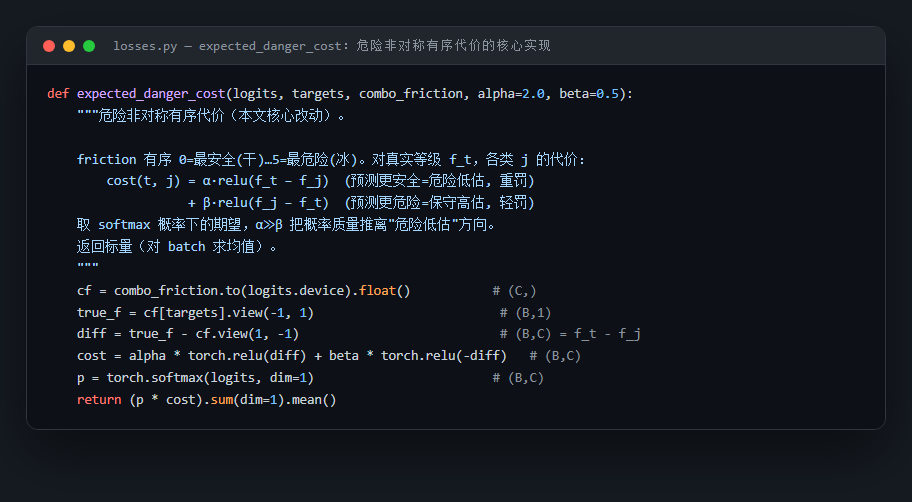Click the yellow minimize window dot

(x=69, y=46)
